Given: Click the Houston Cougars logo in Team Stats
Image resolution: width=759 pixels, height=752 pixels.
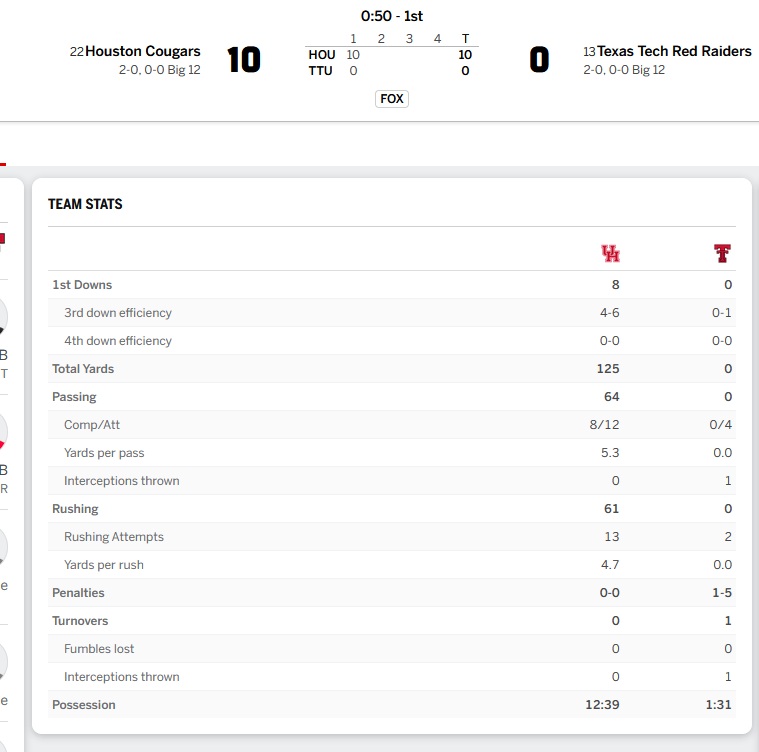Looking at the screenshot, I should (x=610, y=253).
